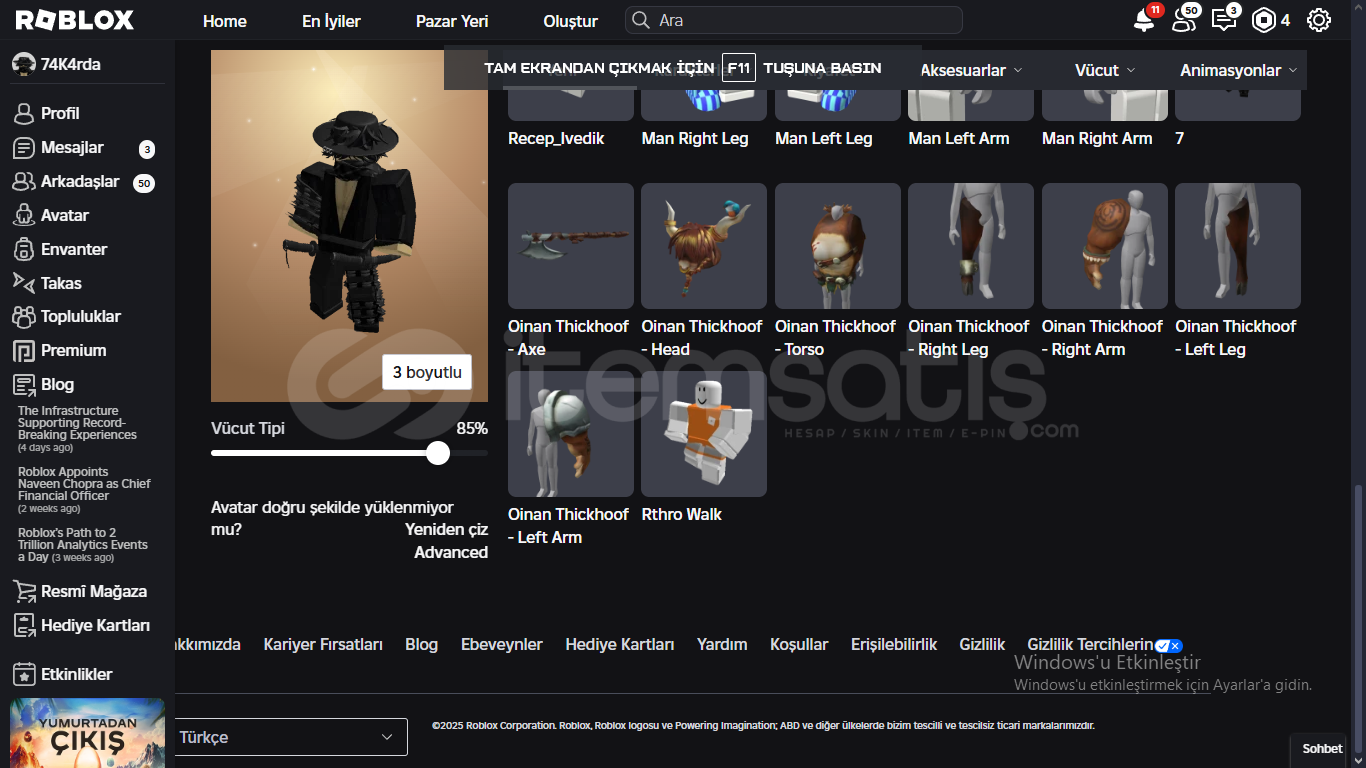The height and width of the screenshot is (768, 1366).
Task: Go to the Home tab
Action: pyautogui.click(x=224, y=21)
